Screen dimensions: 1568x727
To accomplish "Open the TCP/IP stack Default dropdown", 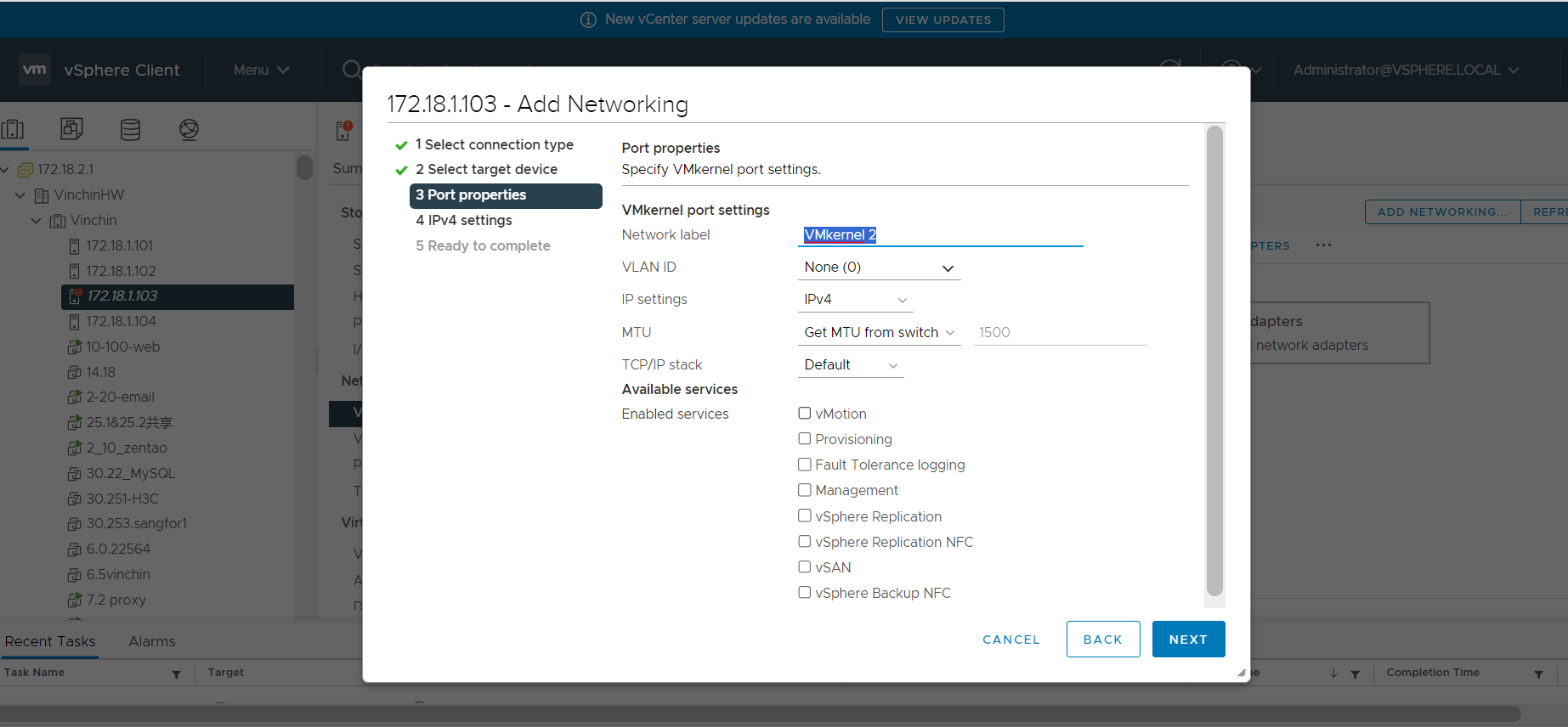I will tap(851, 365).
